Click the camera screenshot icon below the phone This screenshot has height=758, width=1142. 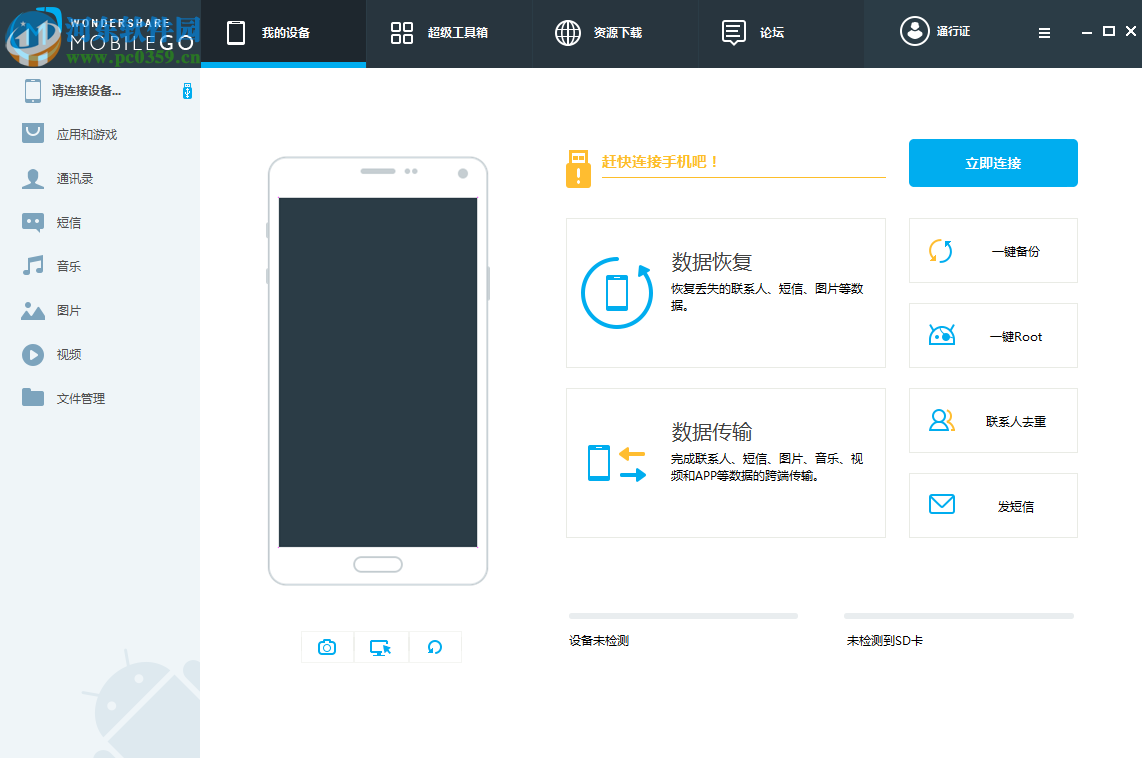pyautogui.click(x=327, y=647)
